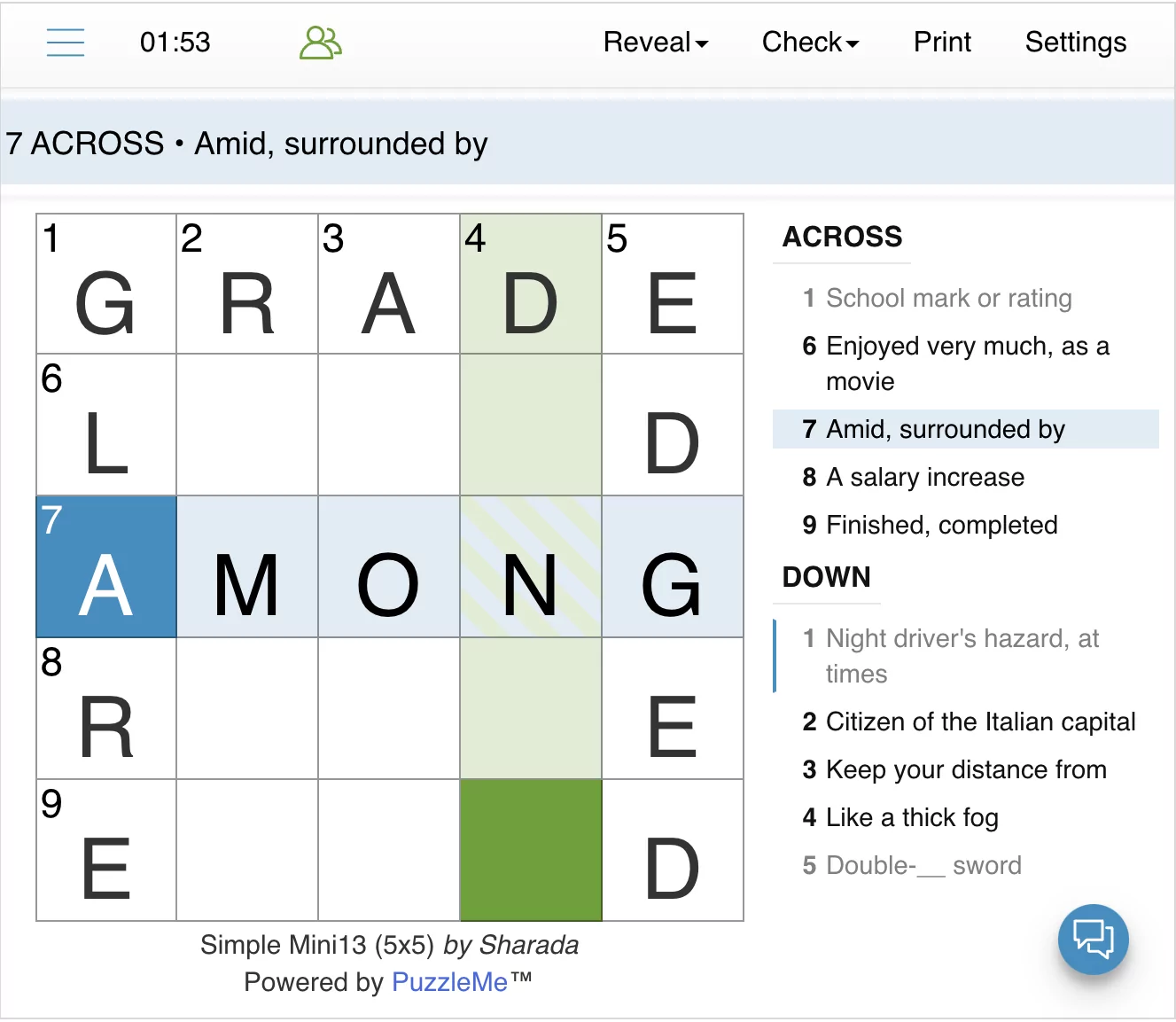Open the blue chat bubble icon
The width and height of the screenshot is (1176, 1022).
pyautogui.click(x=1093, y=939)
